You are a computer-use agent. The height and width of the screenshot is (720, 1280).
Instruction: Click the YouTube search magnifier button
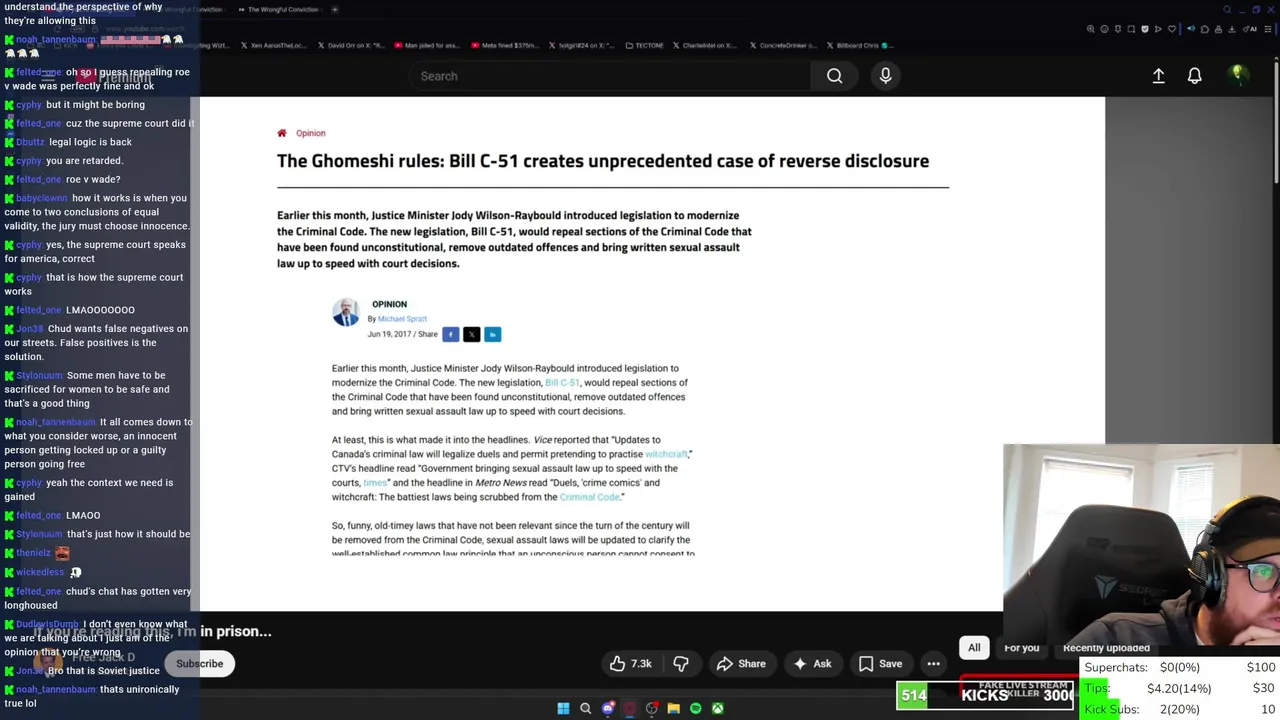click(x=834, y=76)
